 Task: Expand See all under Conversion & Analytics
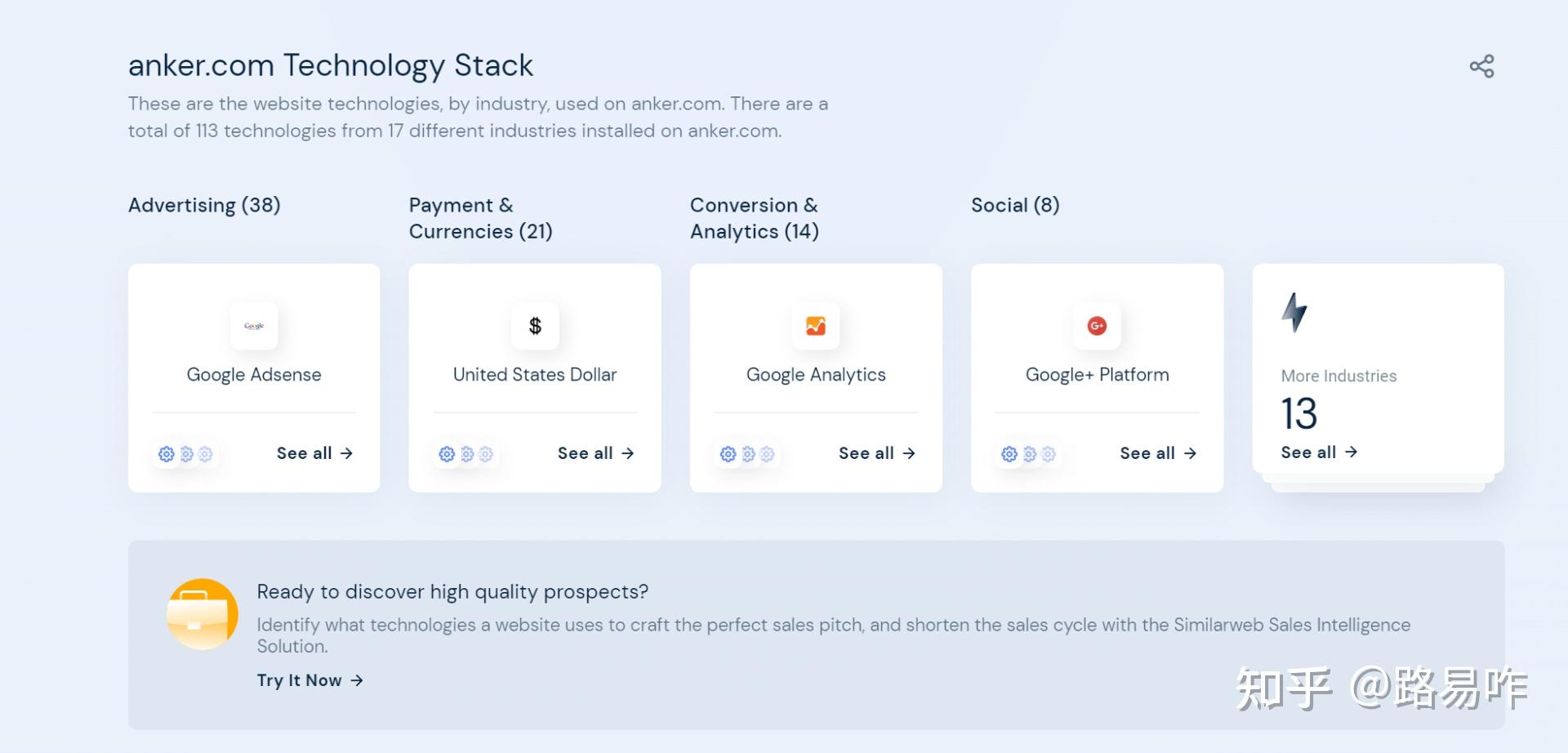pos(876,453)
